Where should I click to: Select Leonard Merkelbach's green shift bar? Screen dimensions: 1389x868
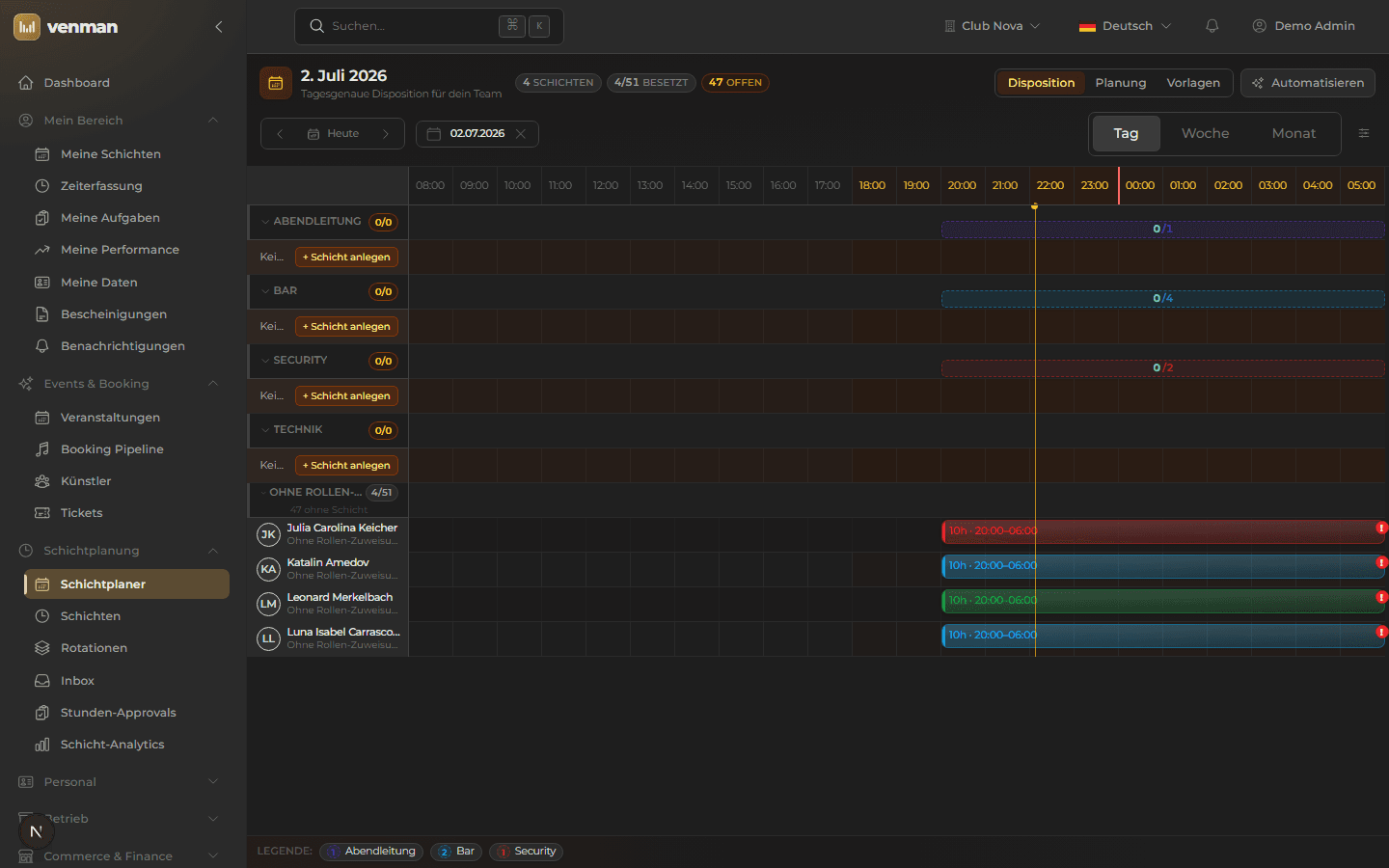(1162, 601)
